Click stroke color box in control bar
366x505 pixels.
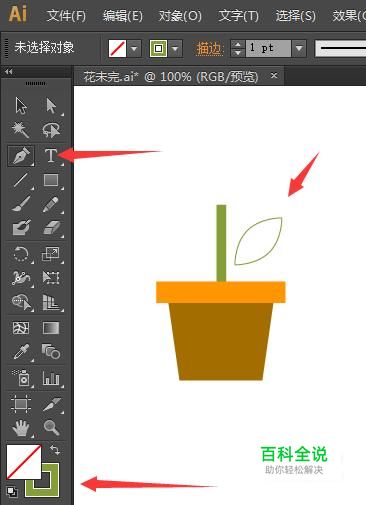158,49
